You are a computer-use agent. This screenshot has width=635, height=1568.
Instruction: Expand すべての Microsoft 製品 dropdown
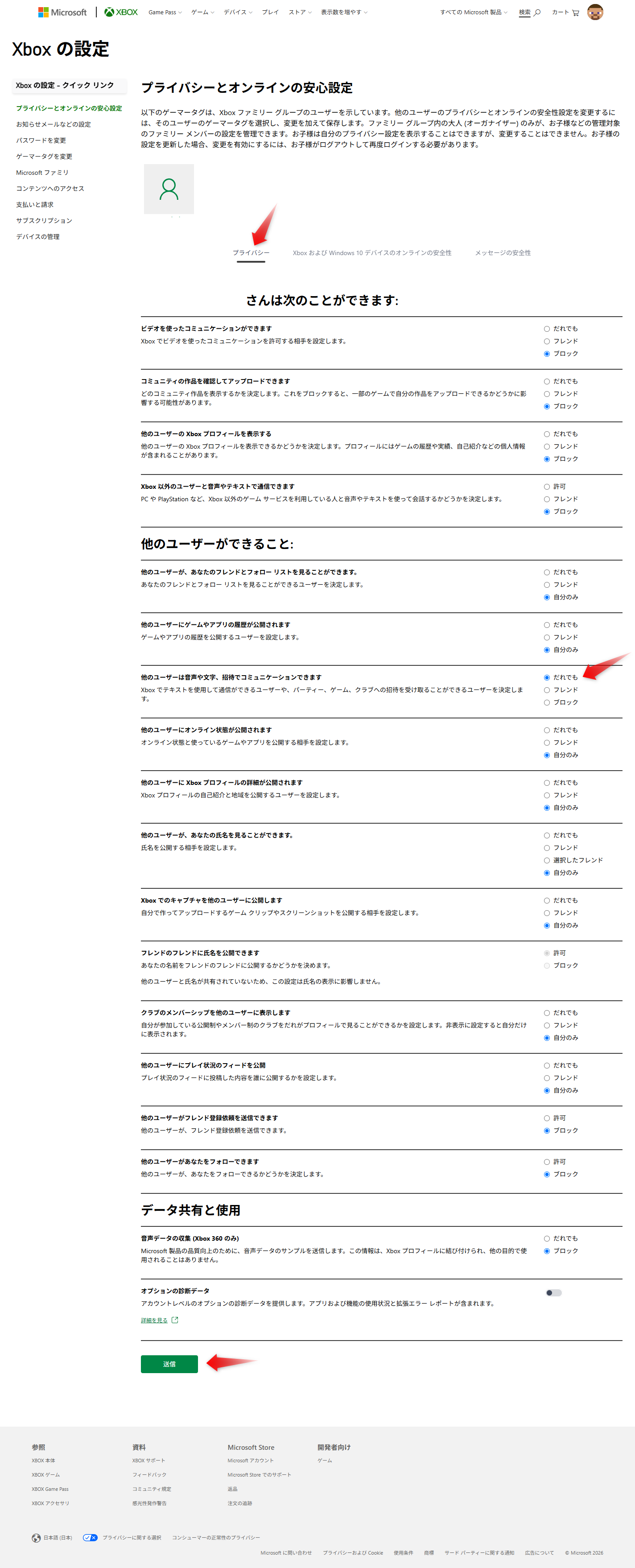point(474,12)
